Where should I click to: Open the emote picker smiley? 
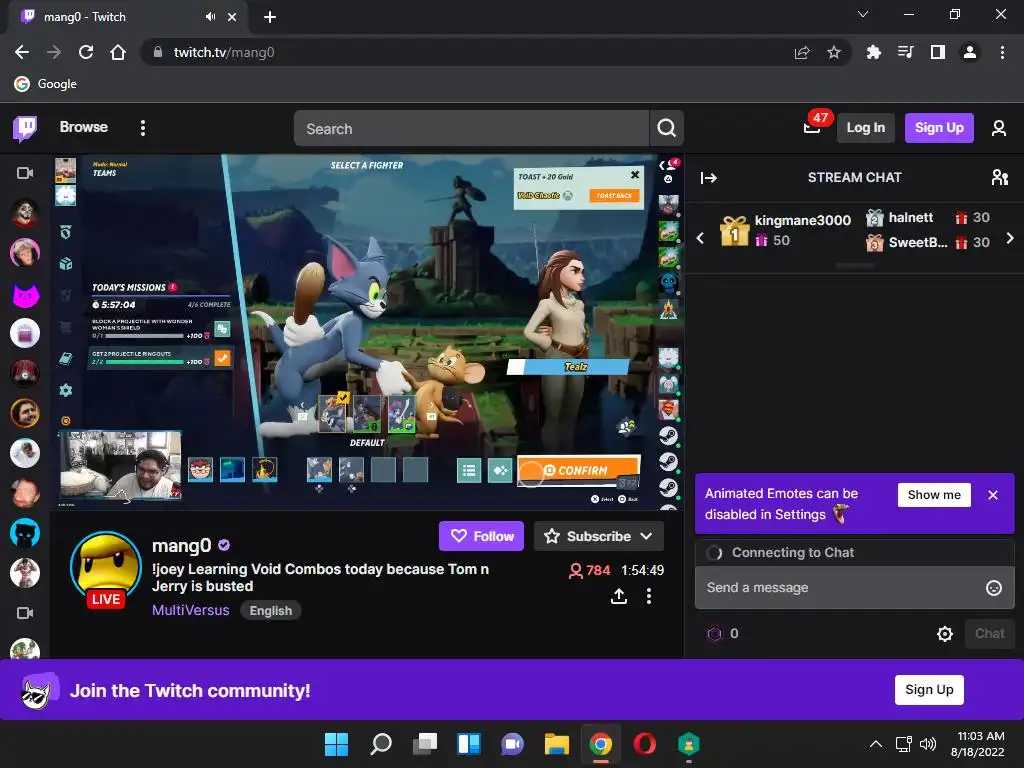coord(993,588)
